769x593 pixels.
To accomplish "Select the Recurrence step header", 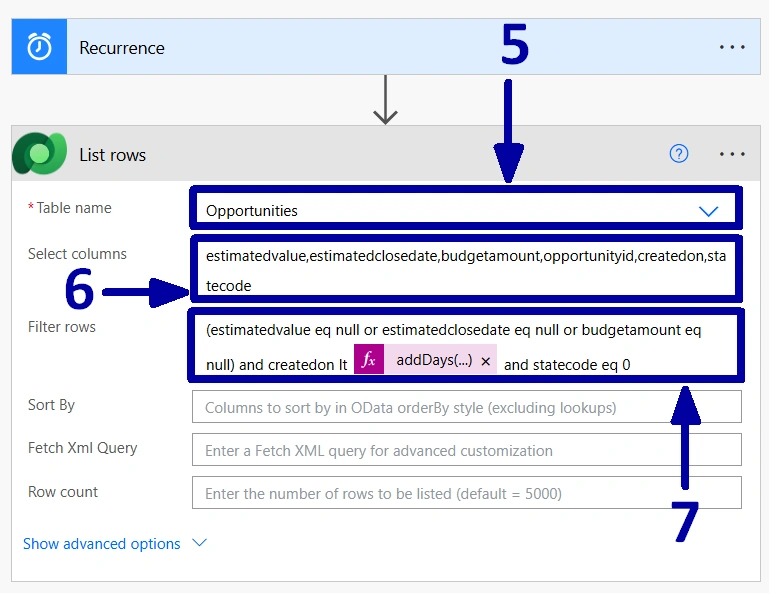I will point(386,47).
